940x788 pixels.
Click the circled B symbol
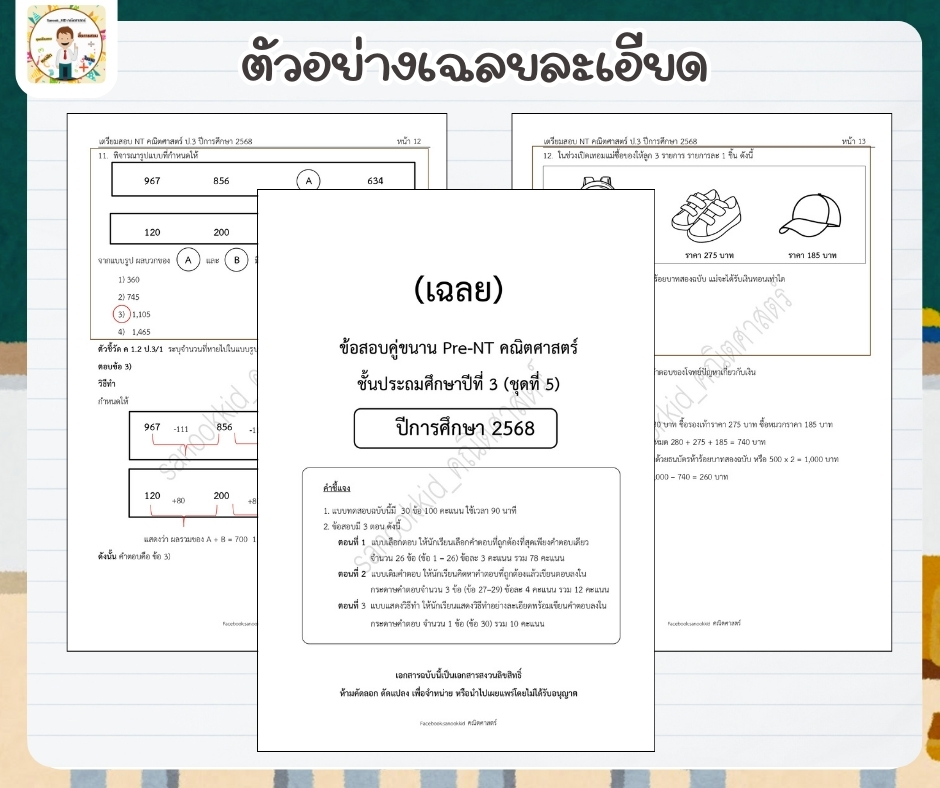click(x=236, y=260)
